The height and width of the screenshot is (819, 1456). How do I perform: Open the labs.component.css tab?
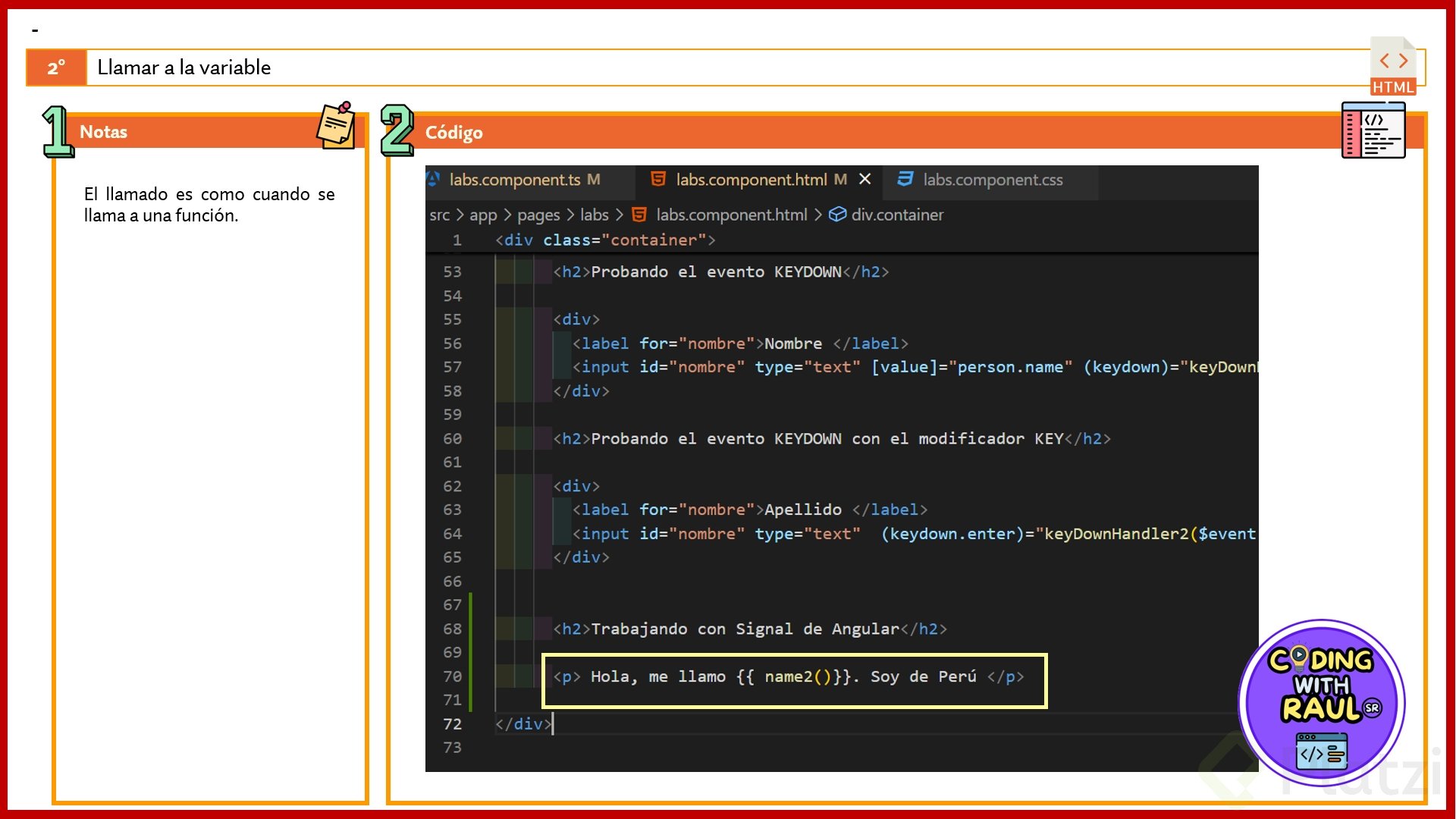992,180
